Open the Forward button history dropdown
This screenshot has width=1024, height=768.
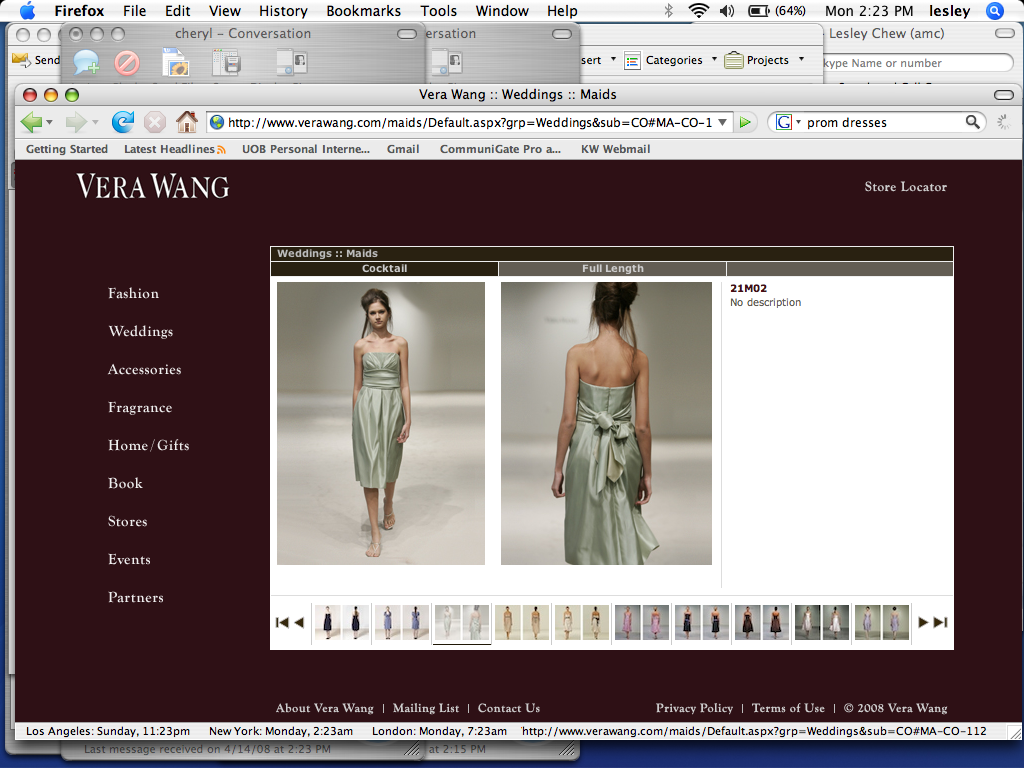coord(95,122)
